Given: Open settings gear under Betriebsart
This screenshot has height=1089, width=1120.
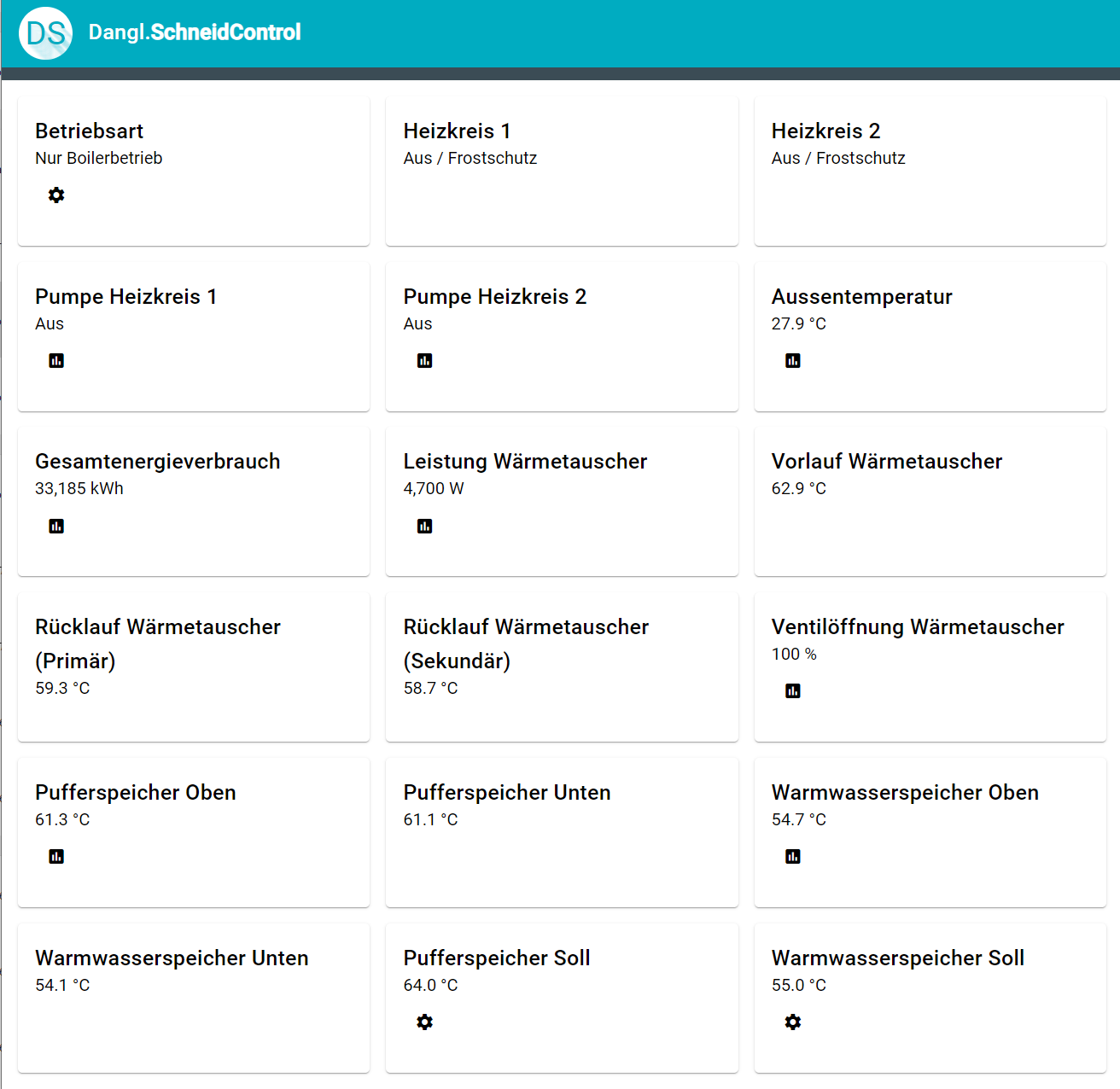Looking at the screenshot, I should 56,195.
